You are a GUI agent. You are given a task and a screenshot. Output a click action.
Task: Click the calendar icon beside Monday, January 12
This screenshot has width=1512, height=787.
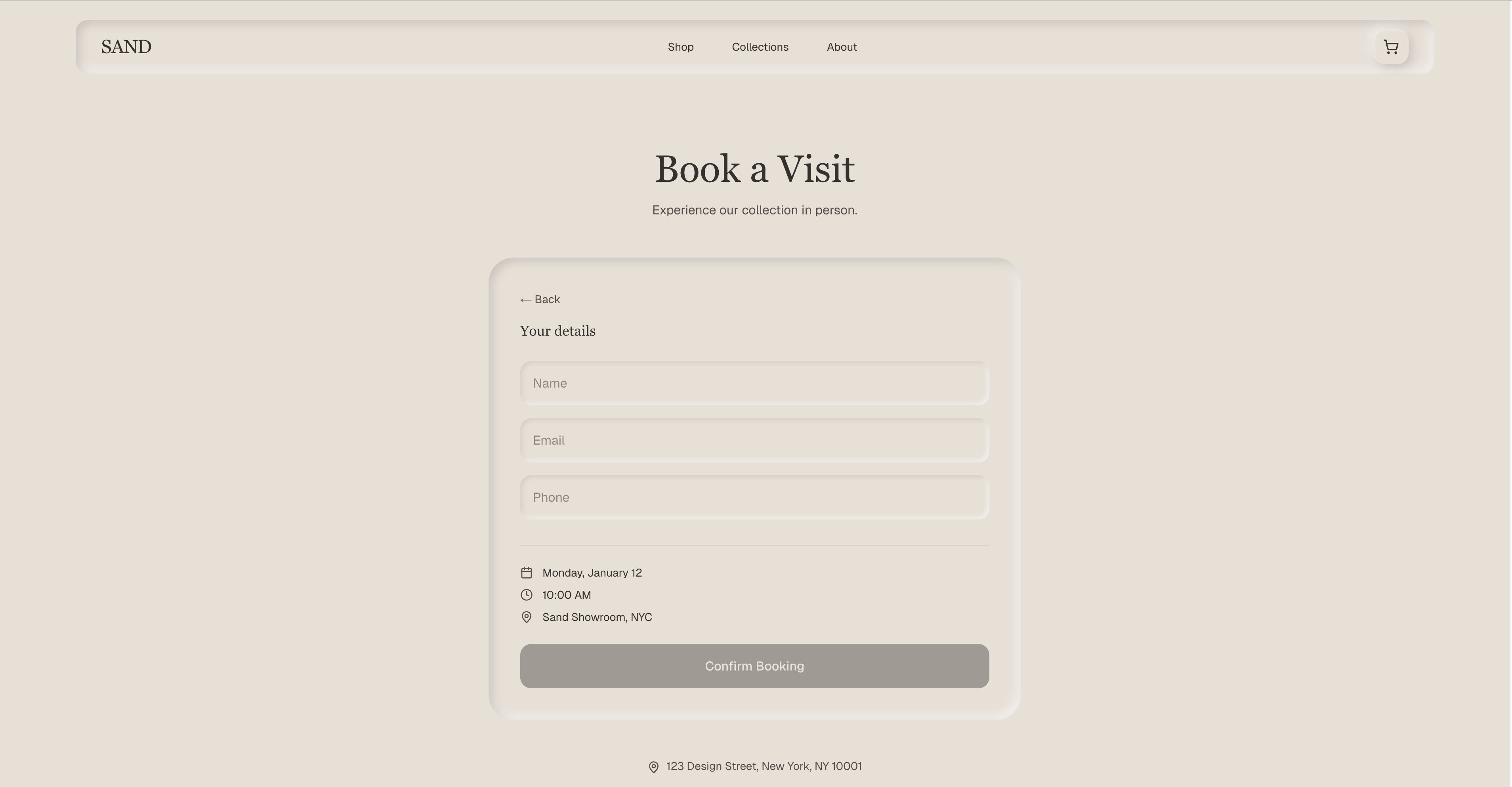527,573
